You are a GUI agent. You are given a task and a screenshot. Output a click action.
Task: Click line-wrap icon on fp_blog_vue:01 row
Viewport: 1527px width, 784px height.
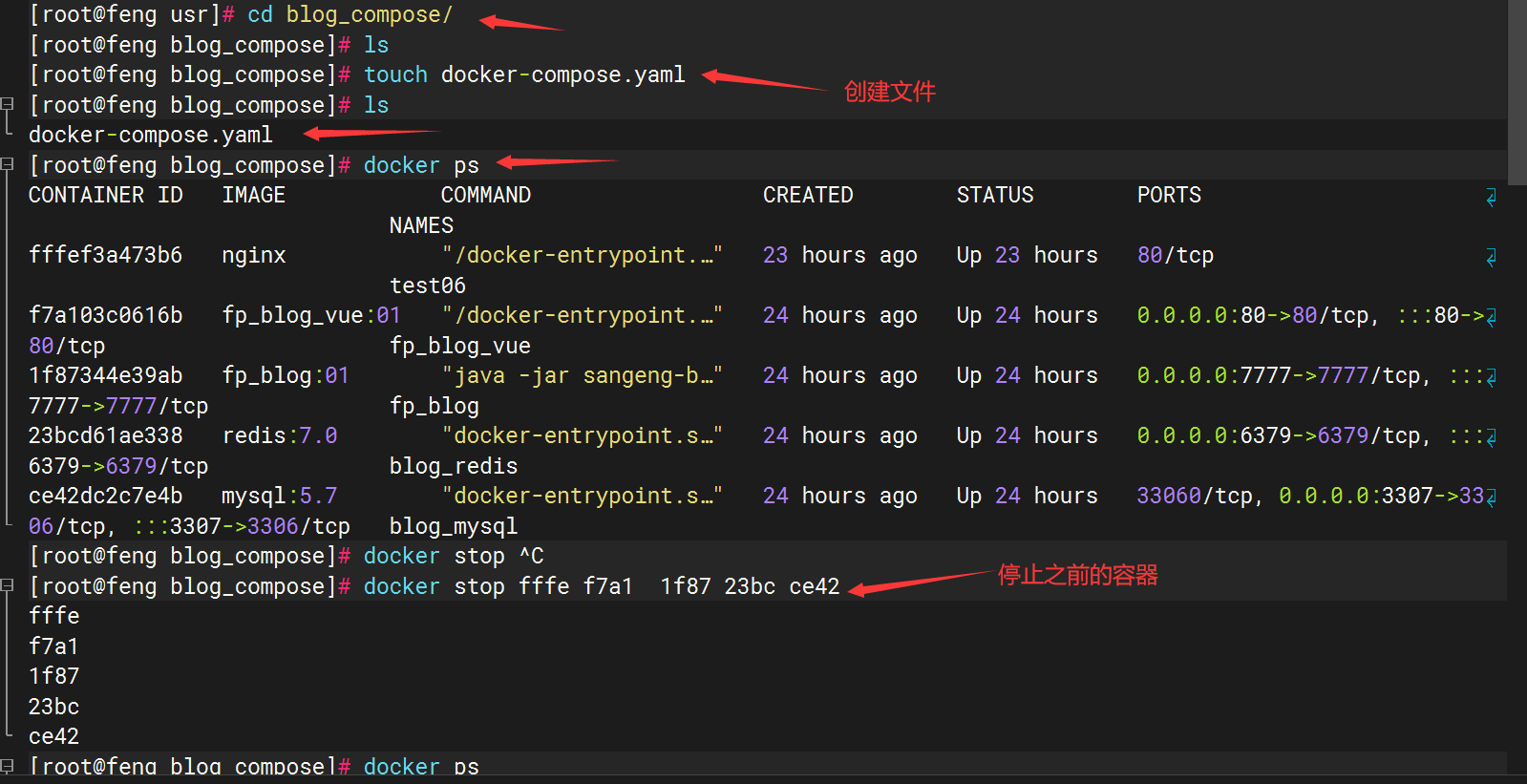tap(1491, 317)
